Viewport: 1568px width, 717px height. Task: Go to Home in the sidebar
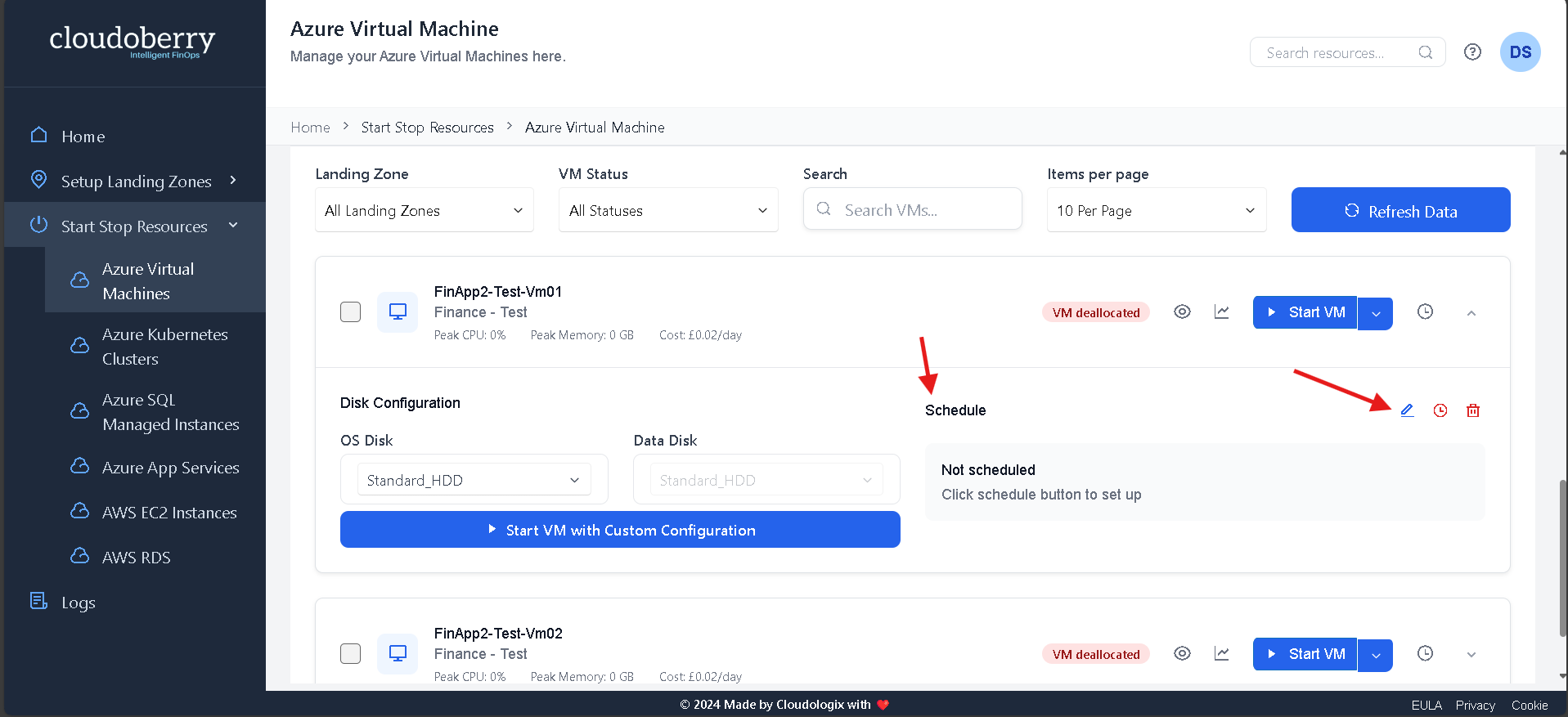pos(83,136)
